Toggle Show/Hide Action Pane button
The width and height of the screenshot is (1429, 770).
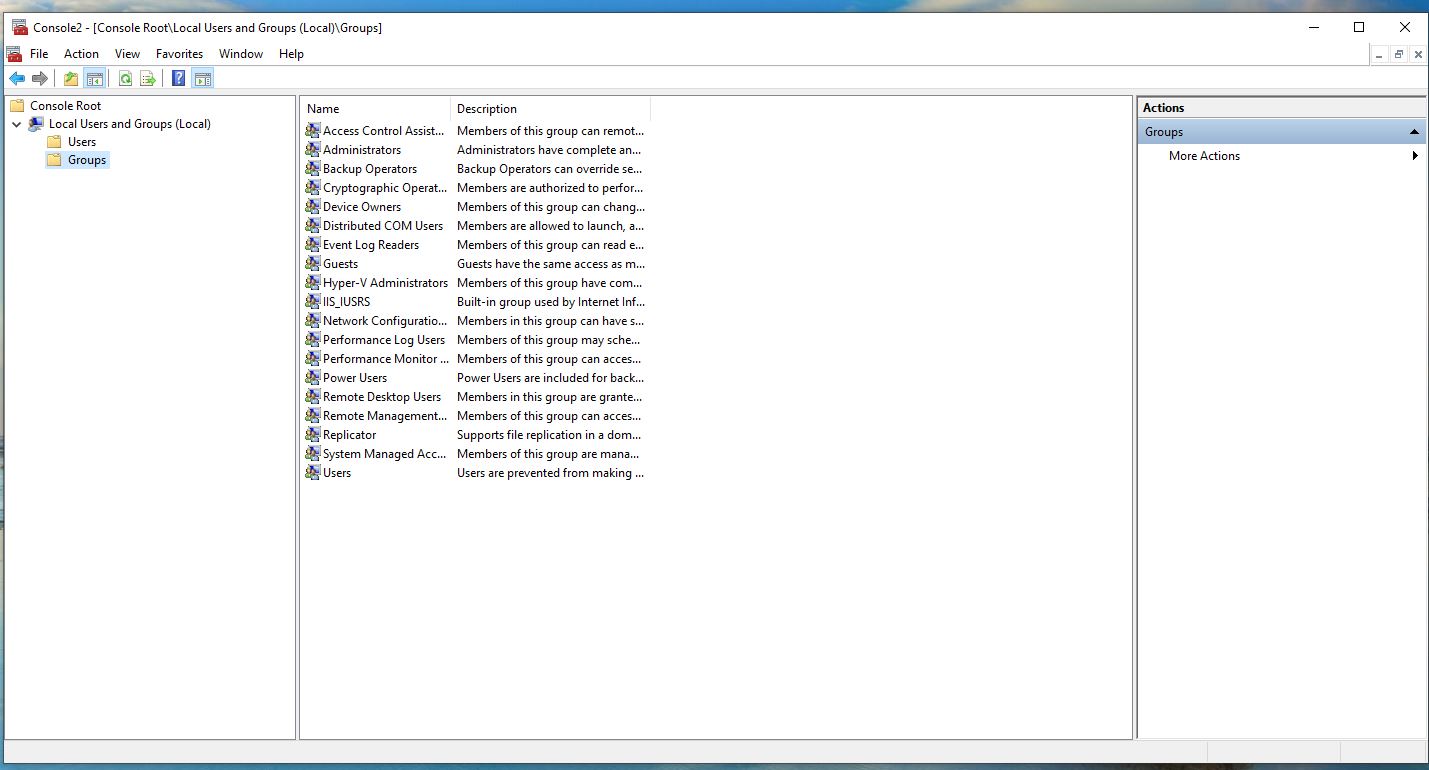click(x=202, y=79)
